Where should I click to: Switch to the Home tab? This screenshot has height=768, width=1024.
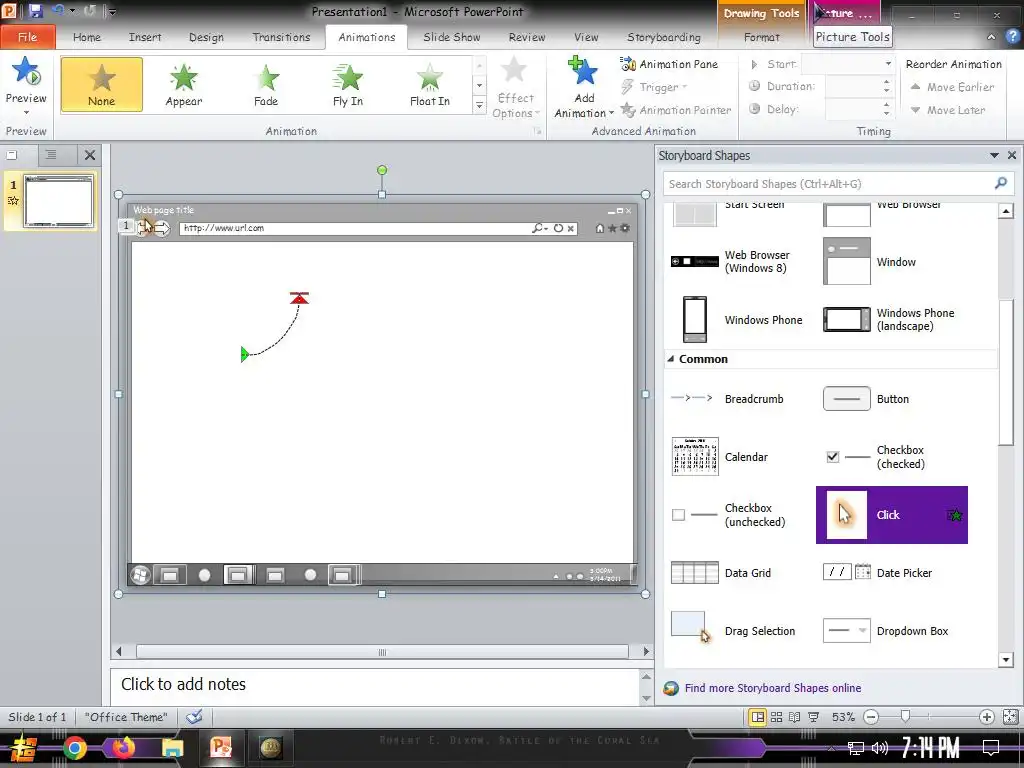click(87, 37)
